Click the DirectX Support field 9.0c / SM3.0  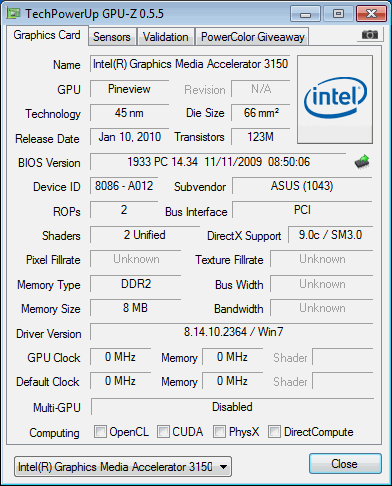(x=330, y=235)
